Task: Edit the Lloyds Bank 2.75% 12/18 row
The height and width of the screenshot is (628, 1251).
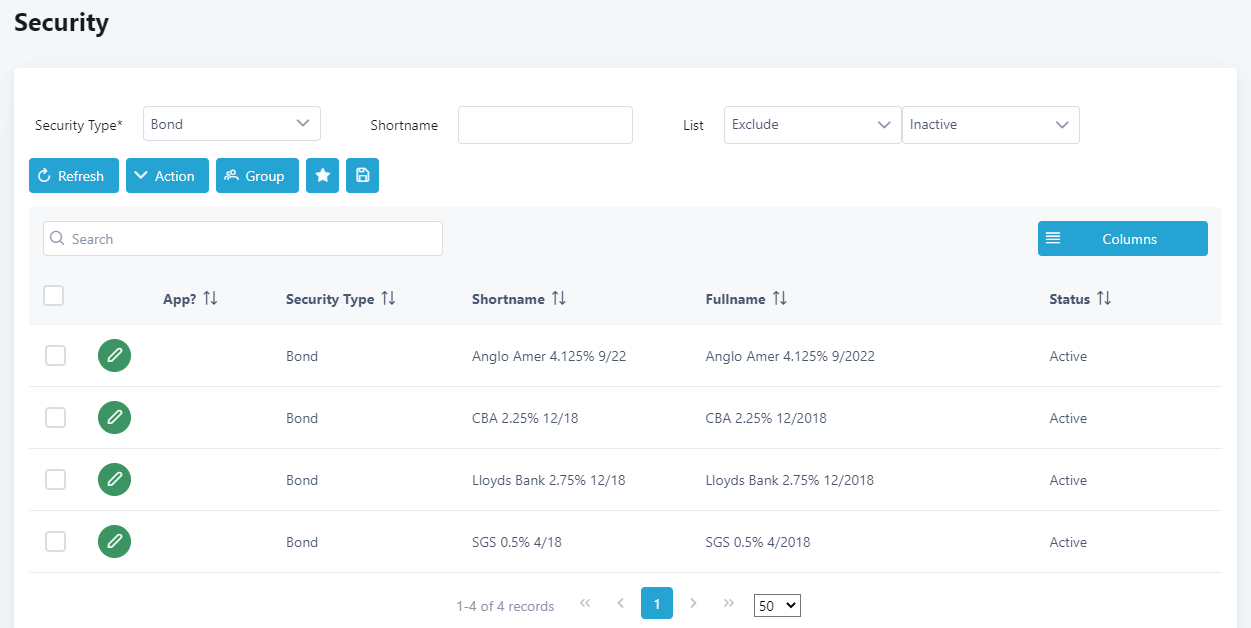Action: (114, 480)
